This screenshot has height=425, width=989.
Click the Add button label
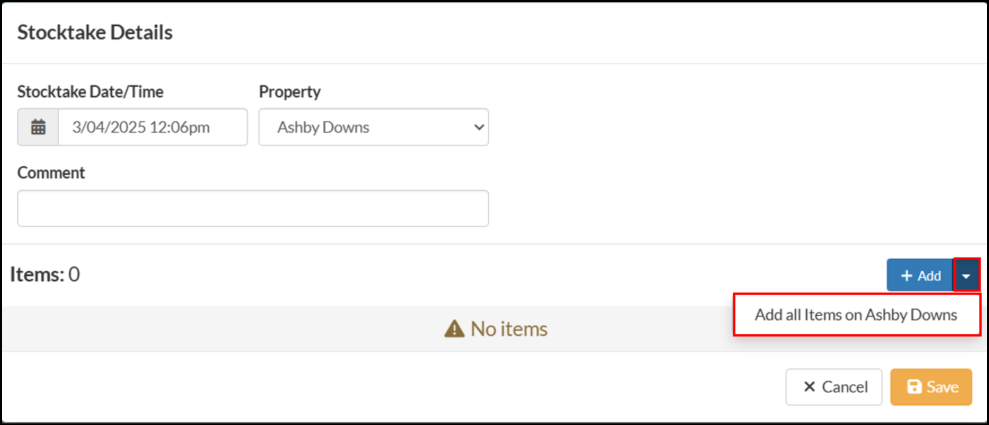929,276
